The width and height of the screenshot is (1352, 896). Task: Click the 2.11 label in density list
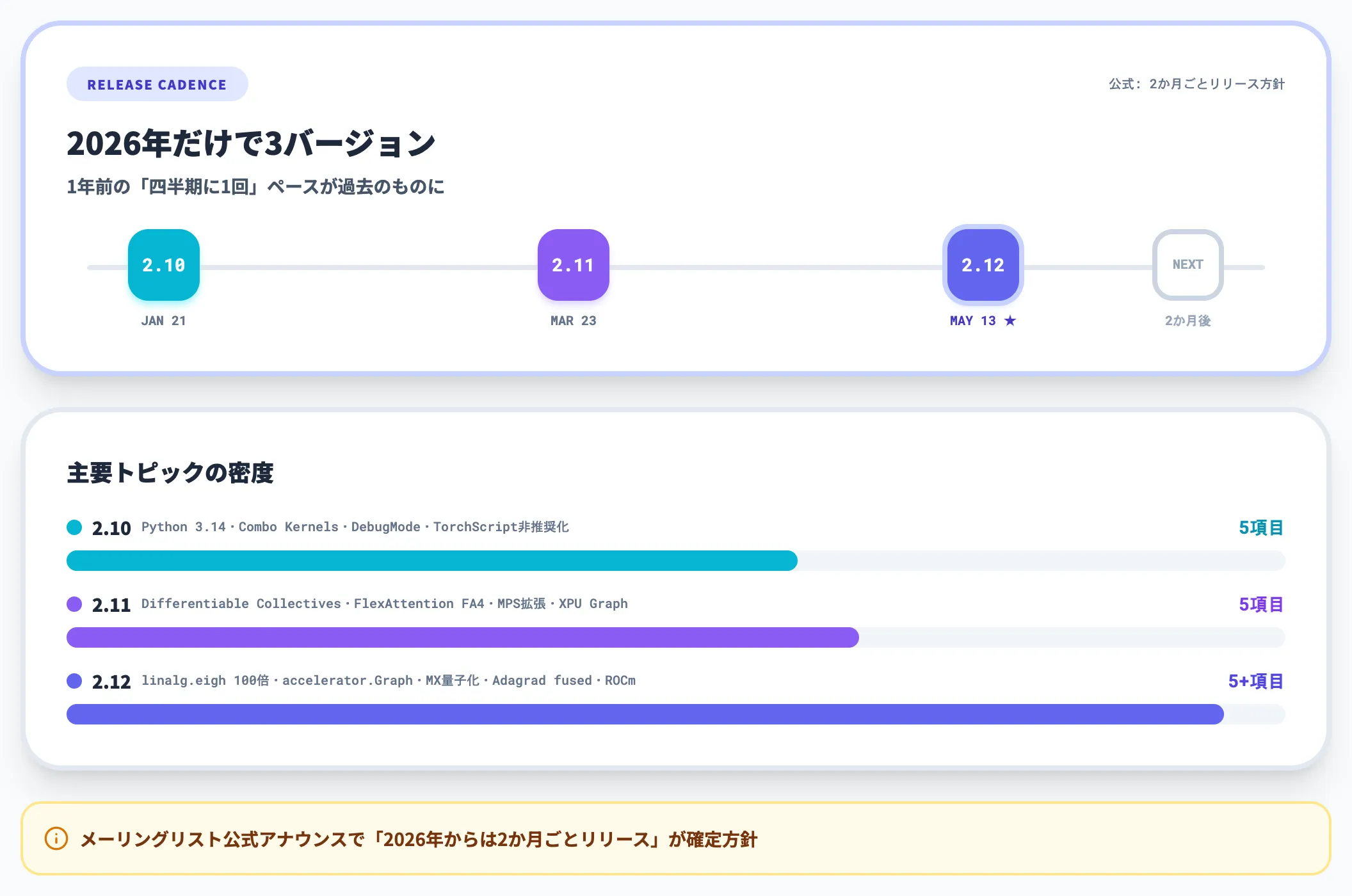(x=111, y=605)
